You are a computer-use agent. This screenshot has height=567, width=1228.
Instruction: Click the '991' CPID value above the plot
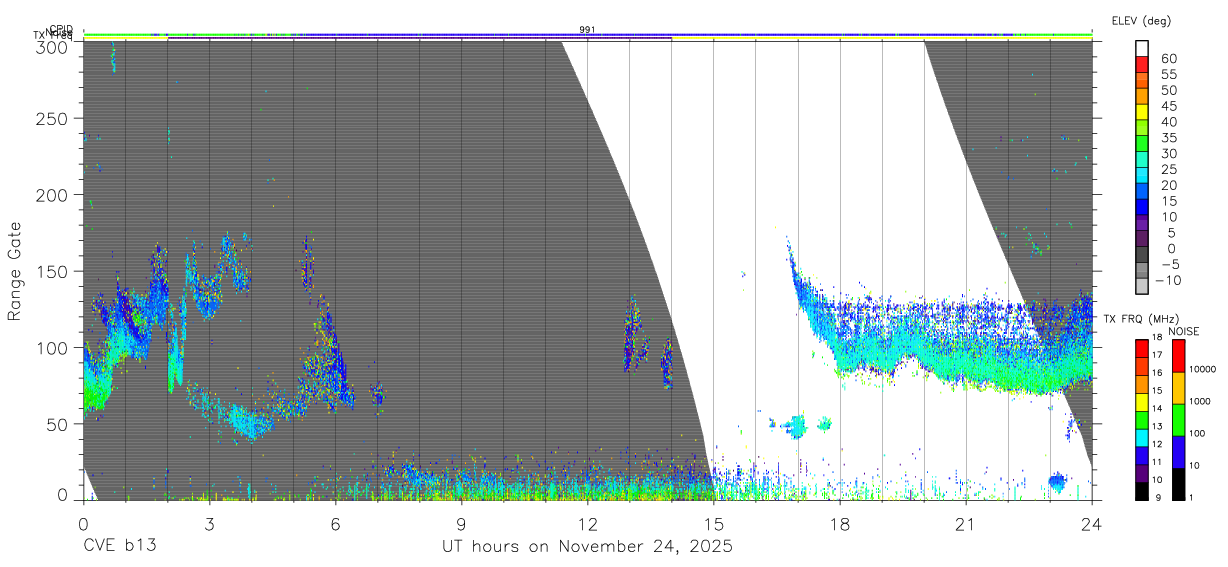click(x=588, y=30)
